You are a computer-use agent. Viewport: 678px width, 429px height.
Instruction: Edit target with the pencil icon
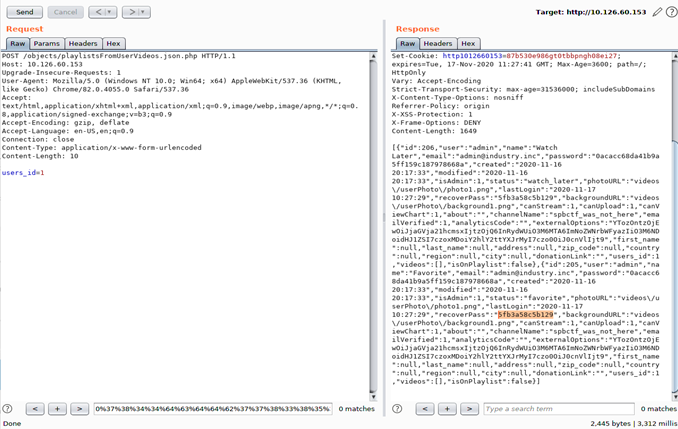(657, 12)
